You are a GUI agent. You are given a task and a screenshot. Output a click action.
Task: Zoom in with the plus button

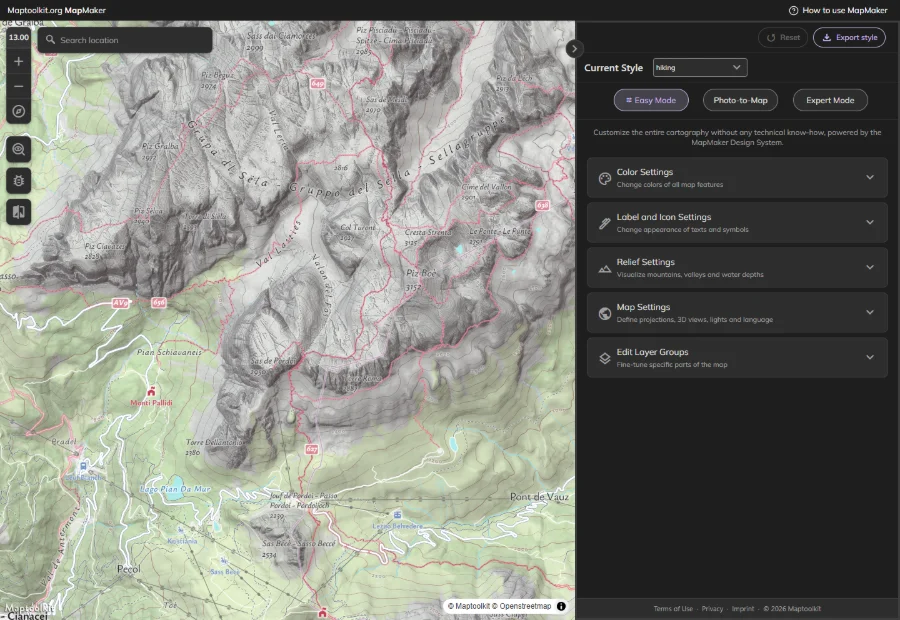[x=18, y=61]
